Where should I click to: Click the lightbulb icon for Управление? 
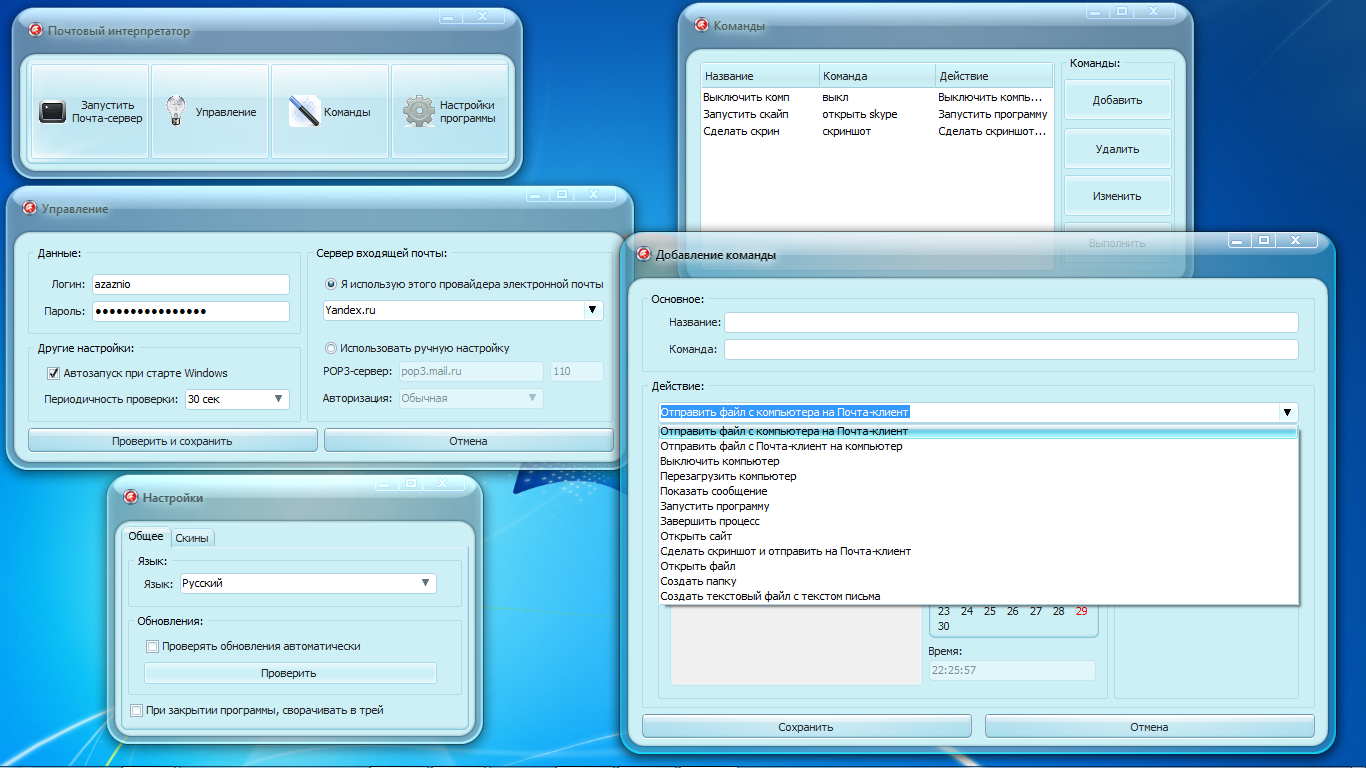176,111
